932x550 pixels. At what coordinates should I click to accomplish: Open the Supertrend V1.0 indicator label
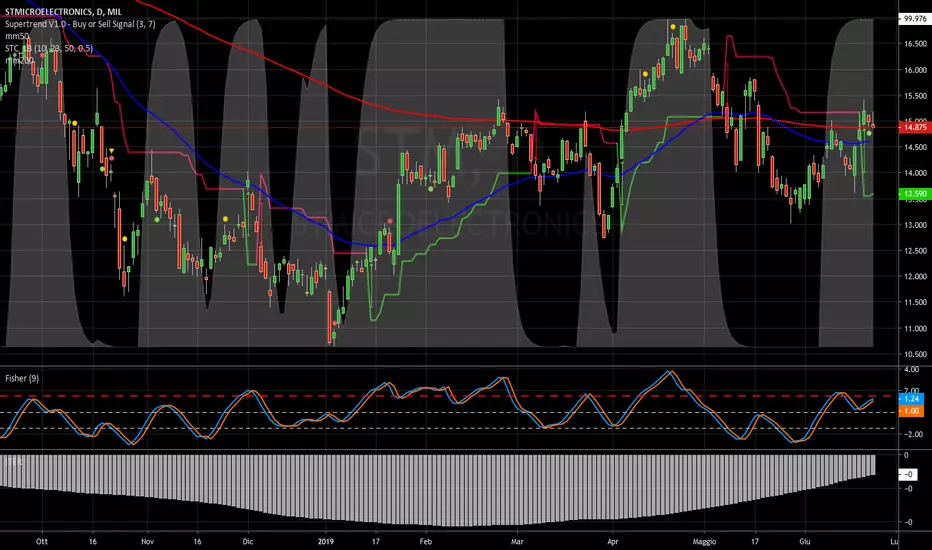pos(80,24)
